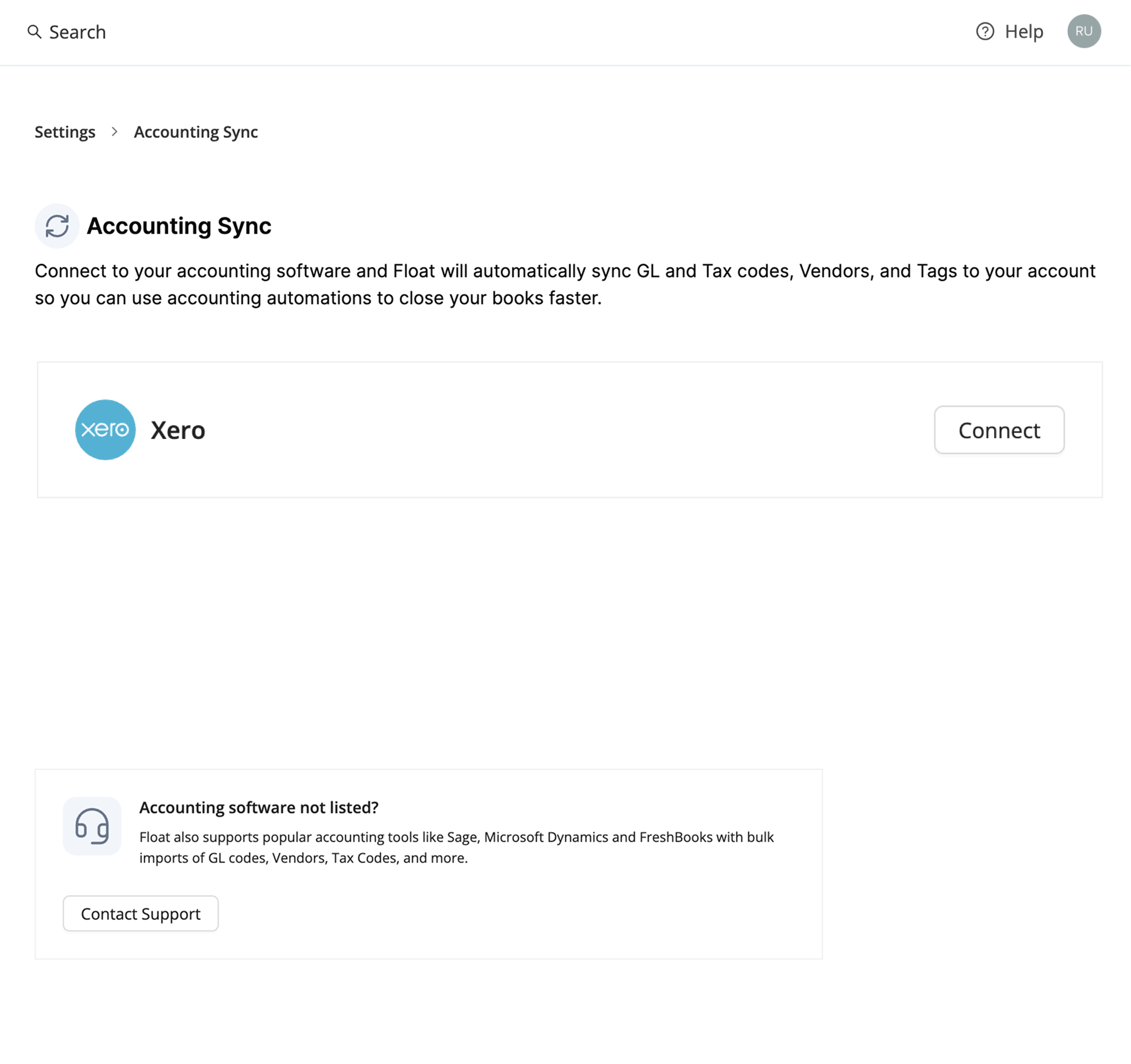Click 'Accounting software not listed?' heading
This screenshot has height=1064, width=1131.
(x=259, y=807)
